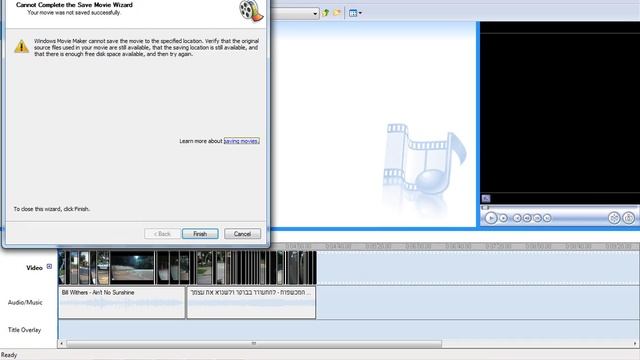Click the timeline scrollbar left arrow
Screen dimensions: 640x360
coord(62,344)
